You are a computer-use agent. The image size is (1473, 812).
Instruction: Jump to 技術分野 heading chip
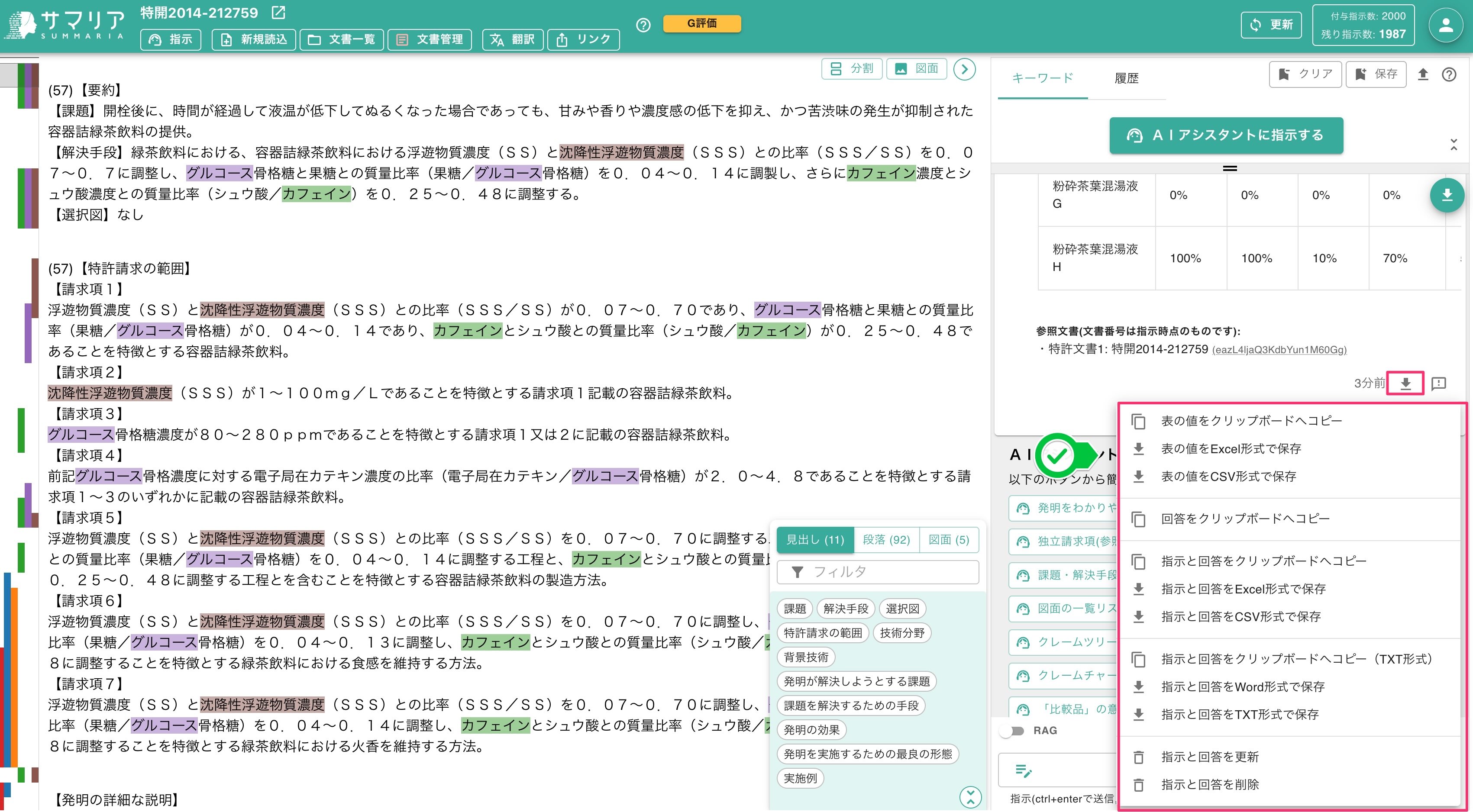point(902,633)
